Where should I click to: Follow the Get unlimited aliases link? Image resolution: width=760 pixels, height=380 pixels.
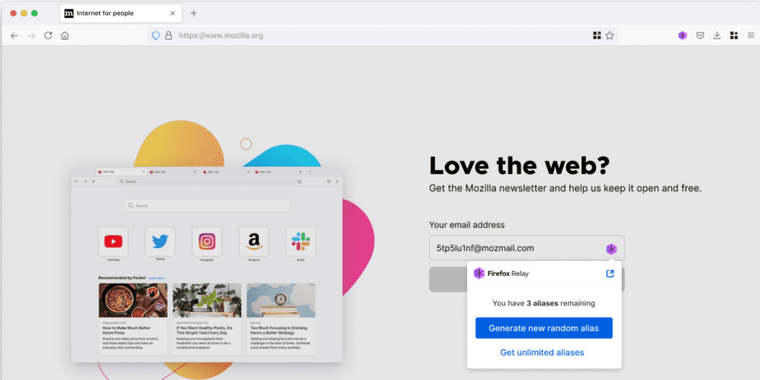pos(542,352)
